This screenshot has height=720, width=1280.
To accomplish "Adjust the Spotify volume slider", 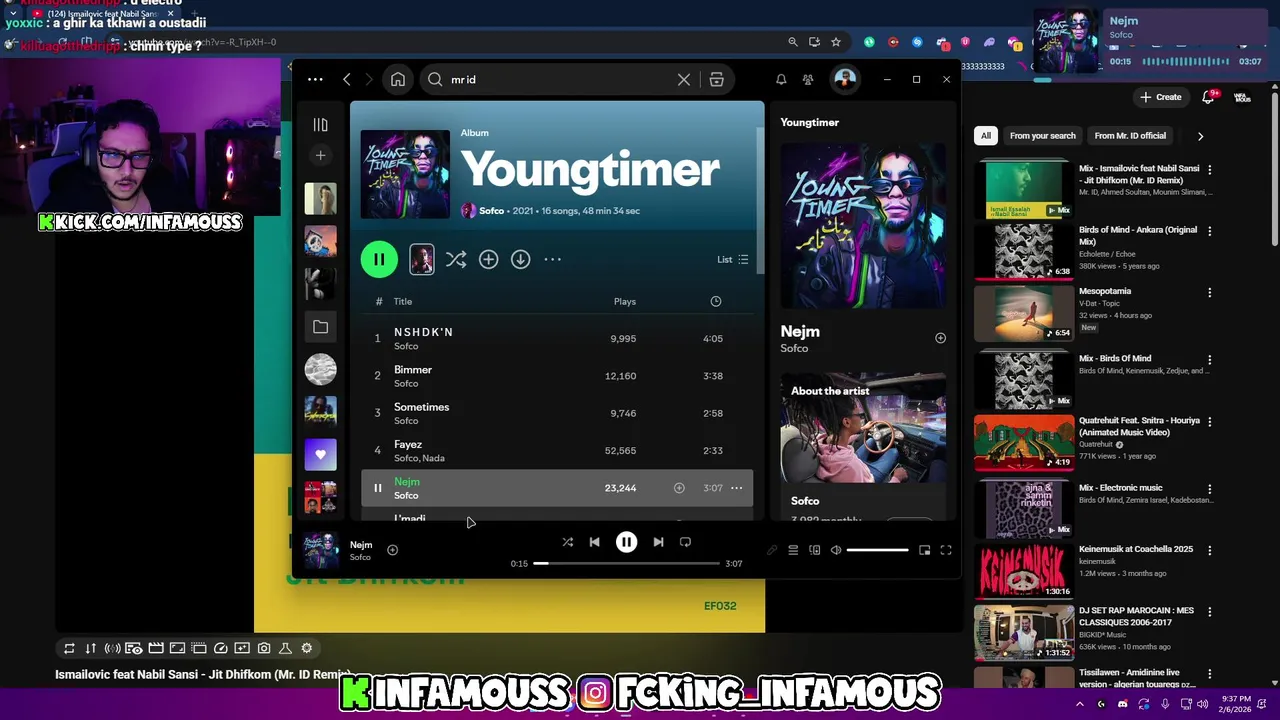I will point(877,550).
